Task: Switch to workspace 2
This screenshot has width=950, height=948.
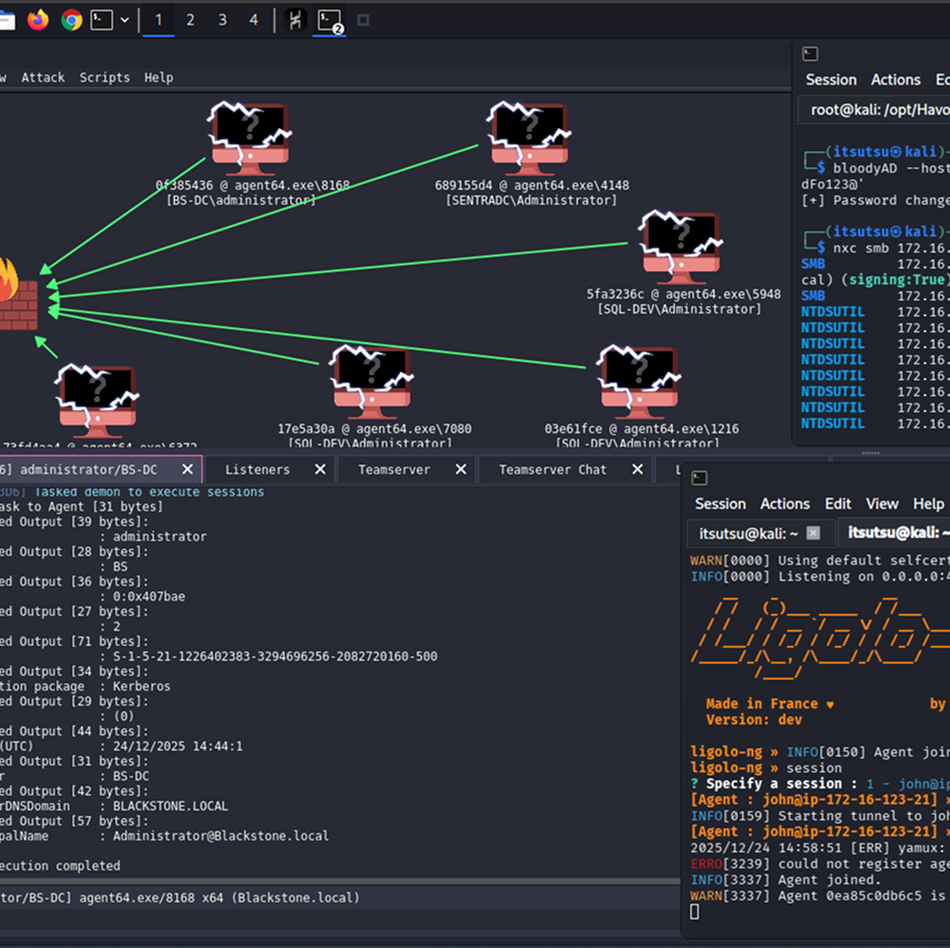Action: coord(190,20)
